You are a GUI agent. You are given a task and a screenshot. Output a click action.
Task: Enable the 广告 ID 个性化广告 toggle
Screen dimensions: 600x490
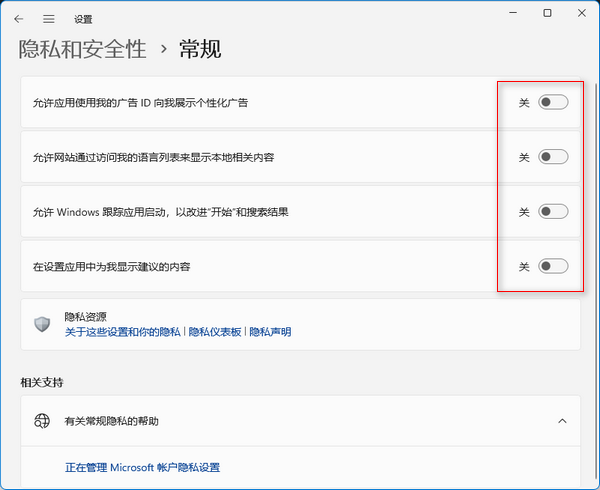pyautogui.click(x=552, y=102)
